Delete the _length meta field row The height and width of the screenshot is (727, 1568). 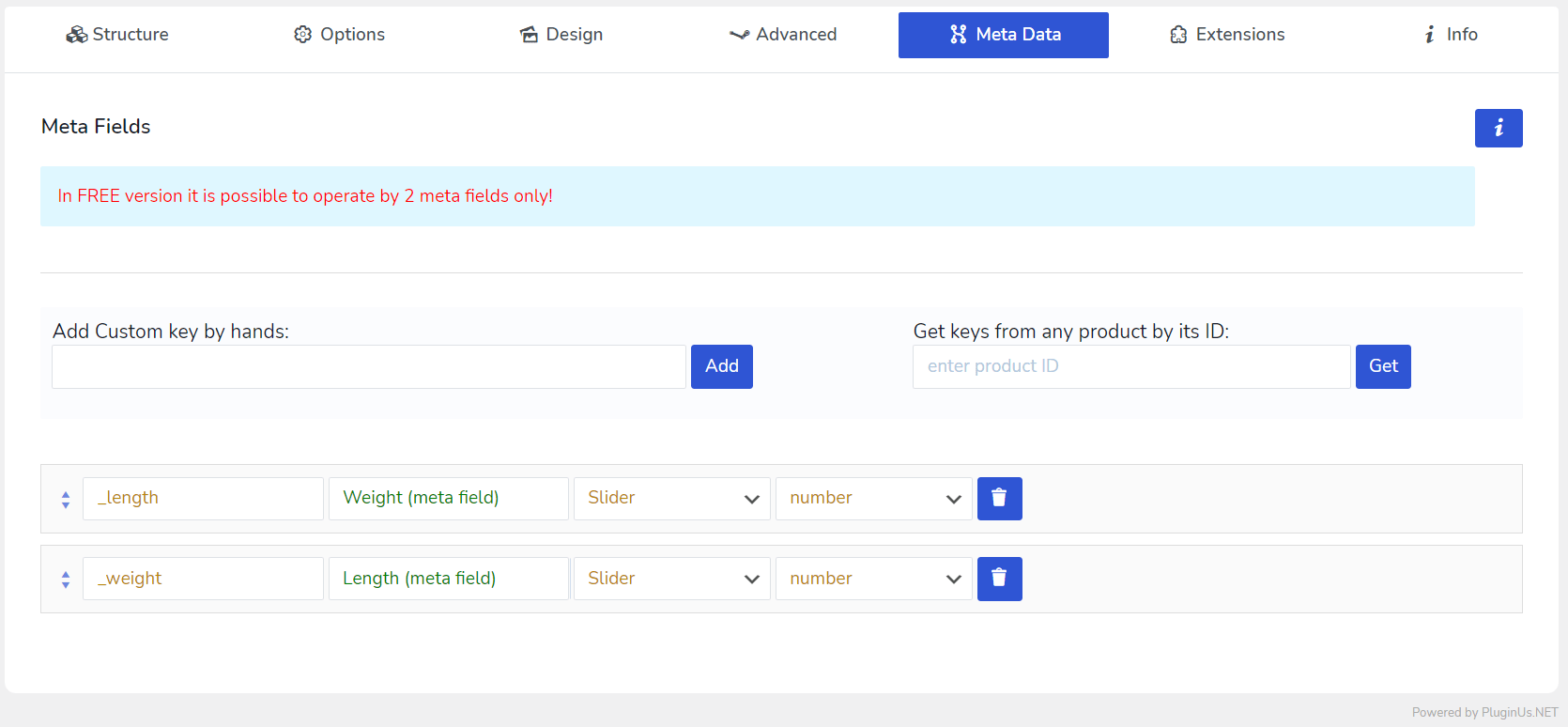point(999,498)
